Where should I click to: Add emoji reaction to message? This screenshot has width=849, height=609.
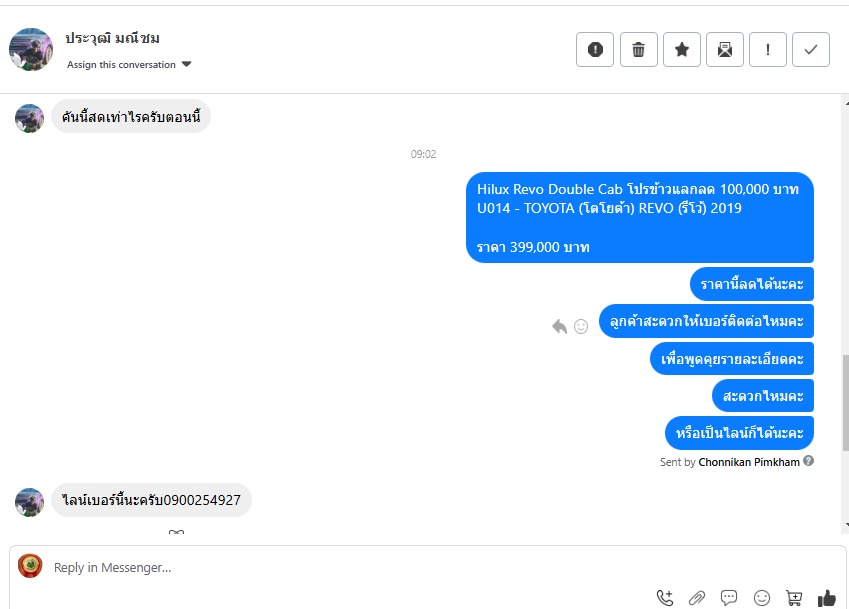[x=581, y=326]
